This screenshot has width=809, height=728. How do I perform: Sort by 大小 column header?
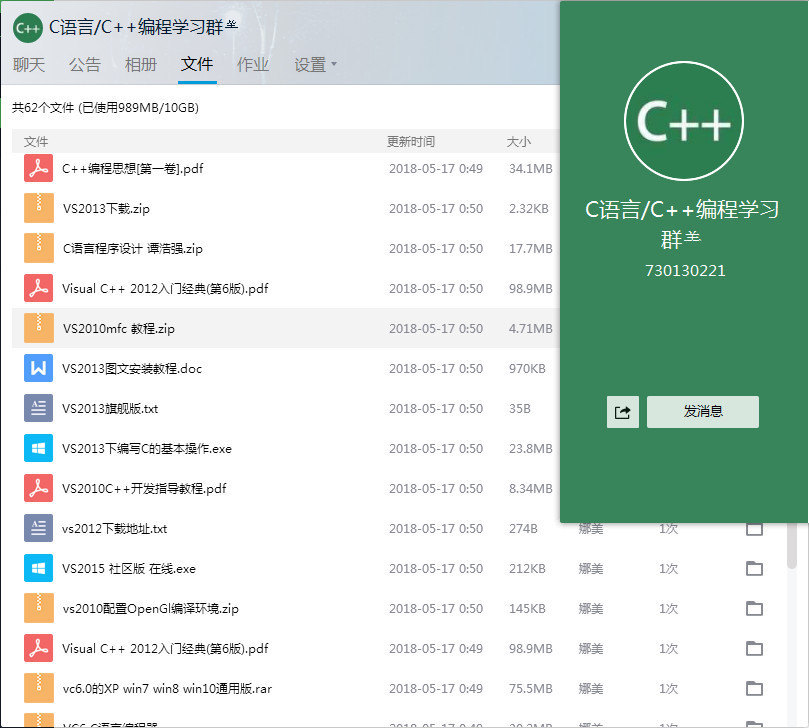518,141
